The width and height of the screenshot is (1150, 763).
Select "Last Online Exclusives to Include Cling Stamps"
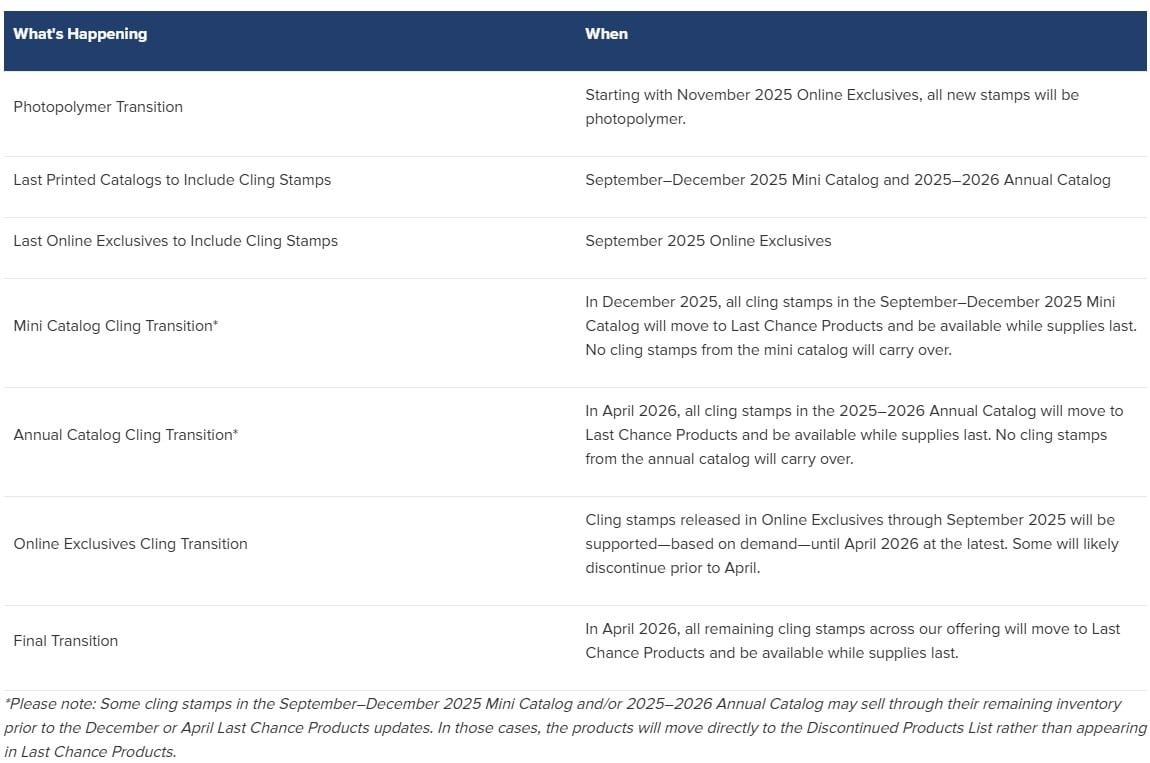175,241
